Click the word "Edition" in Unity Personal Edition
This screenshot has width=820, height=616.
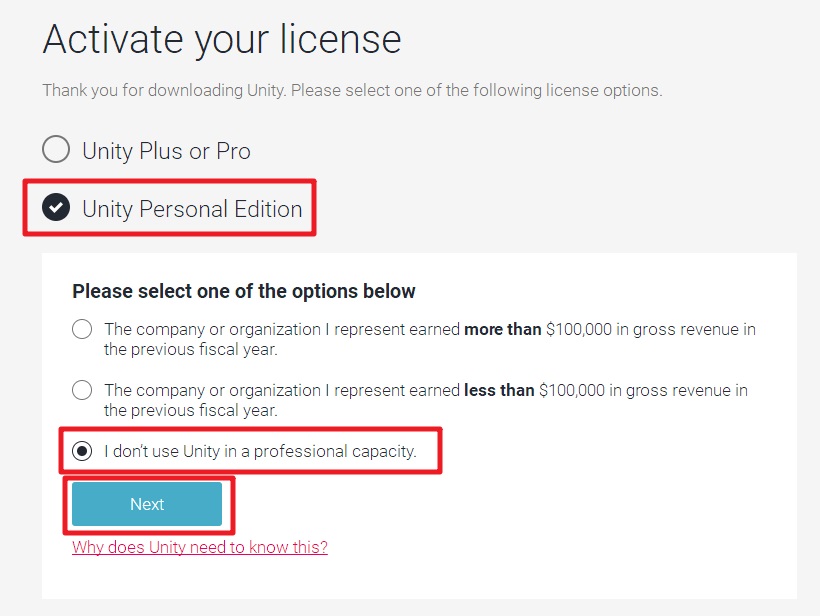coord(268,209)
